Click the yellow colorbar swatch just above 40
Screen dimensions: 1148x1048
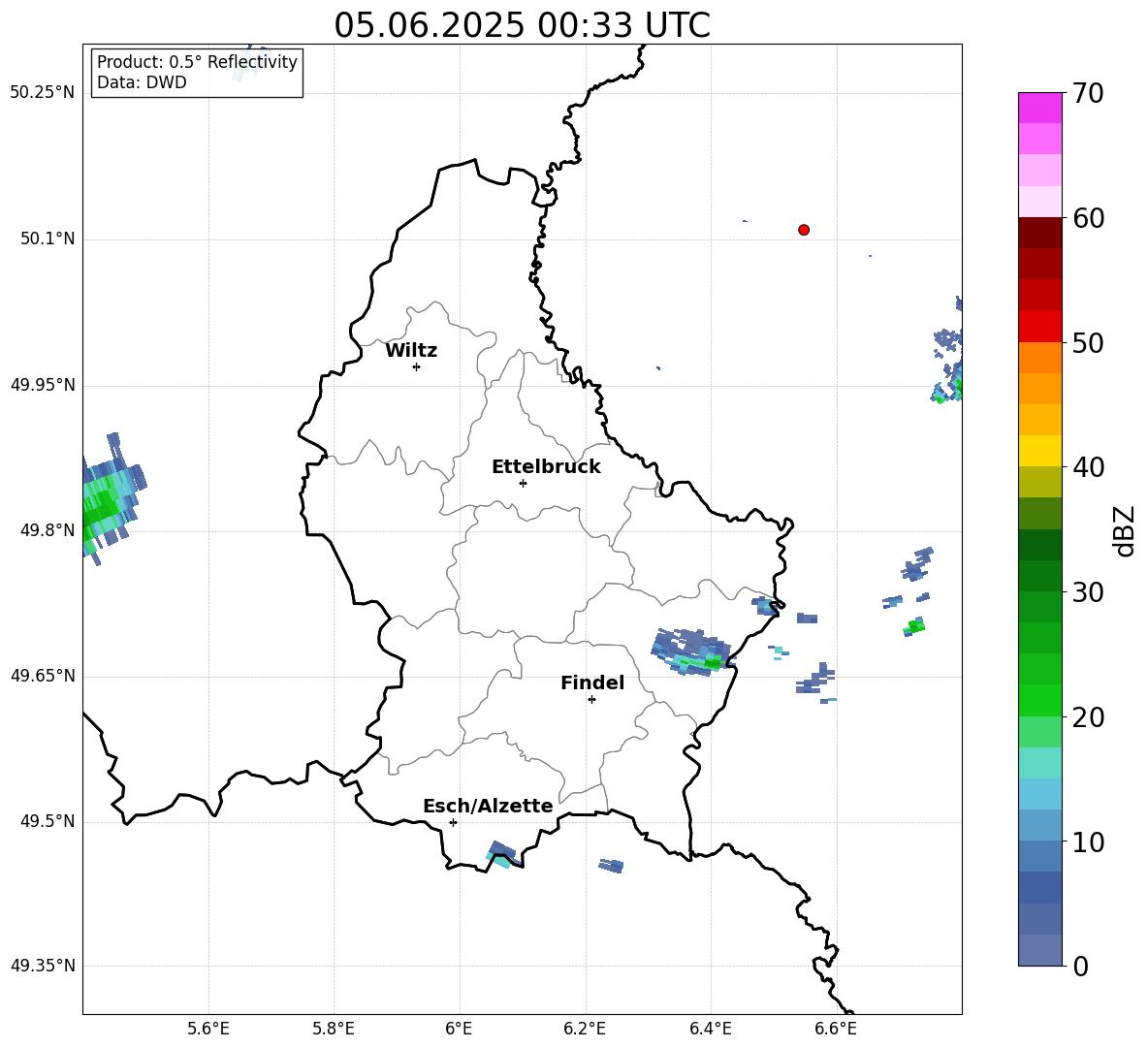1039,451
